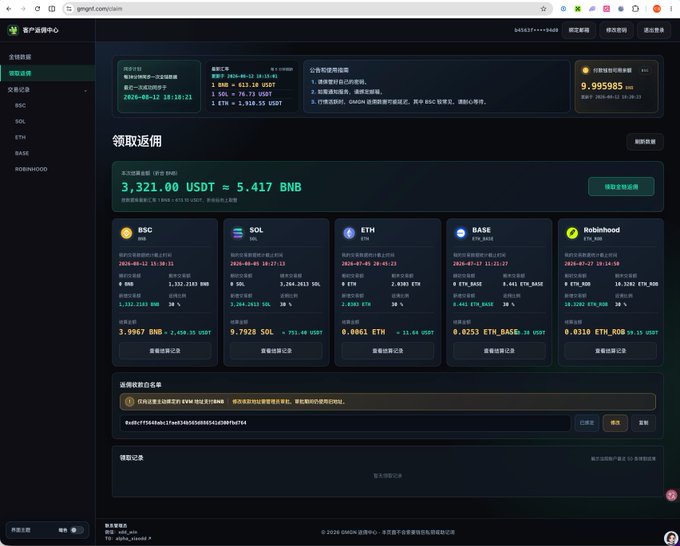The width and height of the screenshot is (680, 546).
Task: Open ROBINHOOD transaction records in sidebar
Action: [x=31, y=169]
